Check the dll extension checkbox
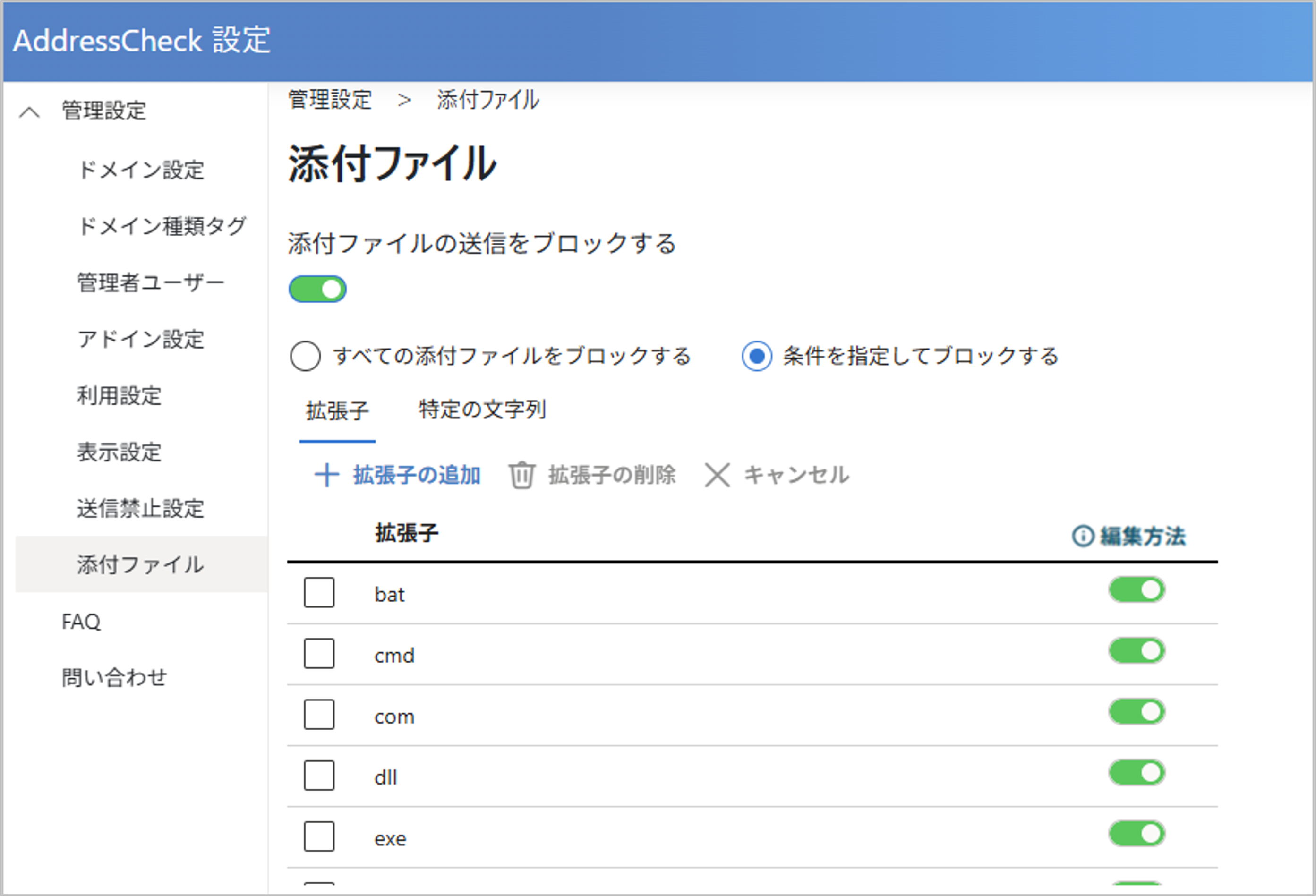The image size is (1316, 896). [x=319, y=776]
